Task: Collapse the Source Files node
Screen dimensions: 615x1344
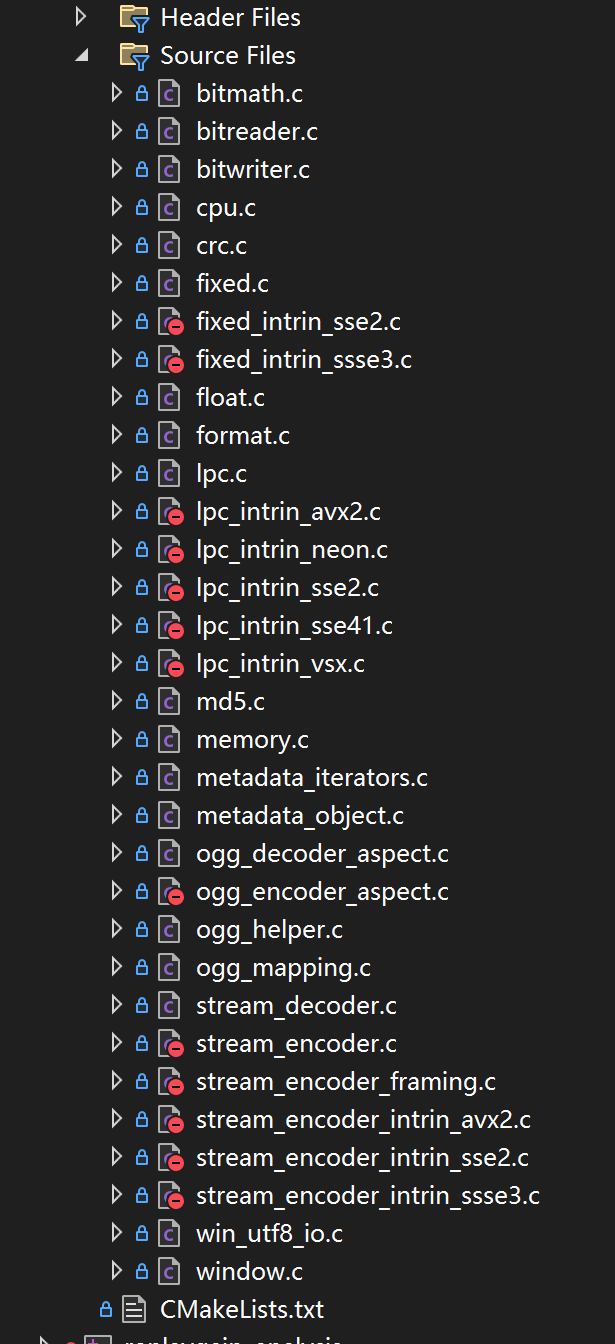Action: tap(81, 55)
